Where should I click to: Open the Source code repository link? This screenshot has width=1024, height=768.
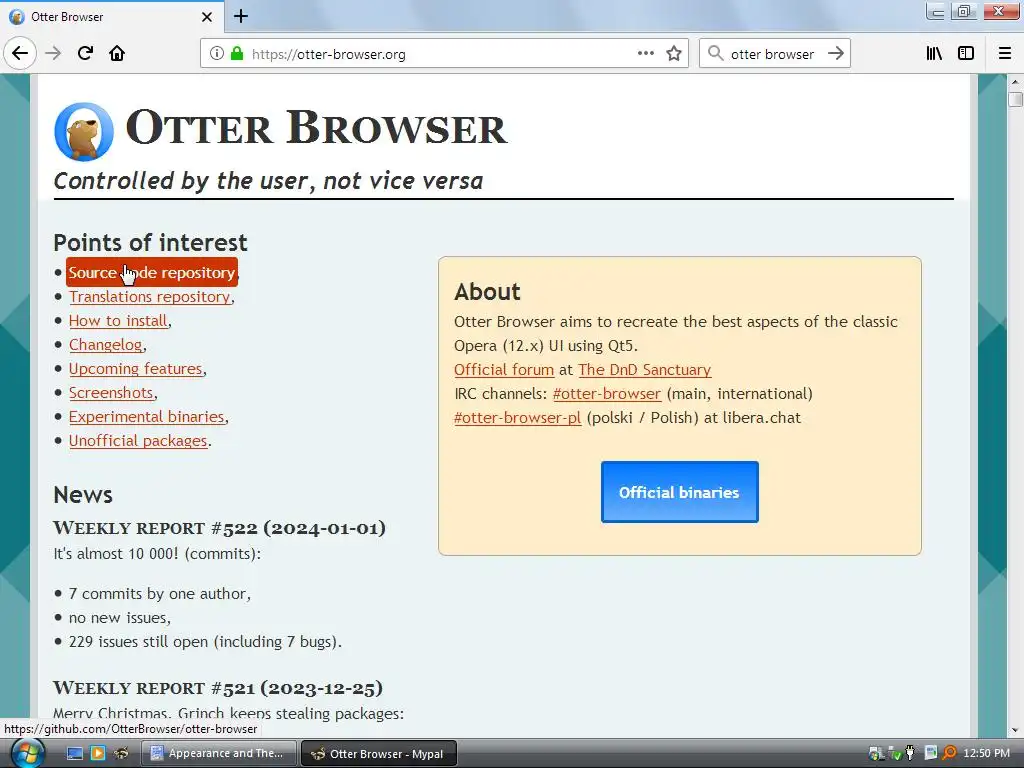pyautogui.click(x=152, y=272)
